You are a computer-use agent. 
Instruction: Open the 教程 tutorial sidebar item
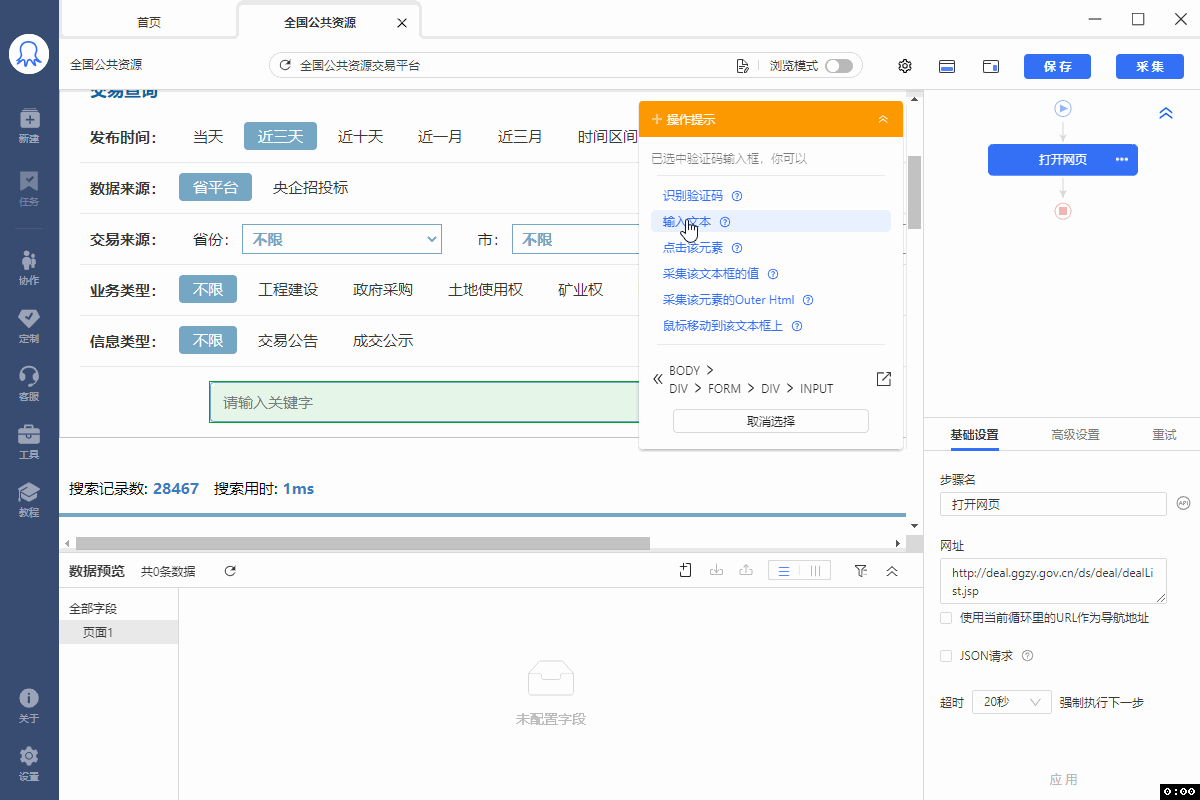[x=29, y=498]
